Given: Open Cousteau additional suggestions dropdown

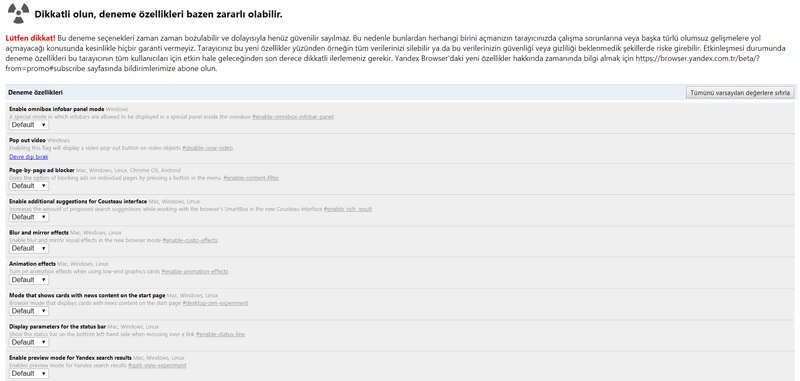Looking at the screenshot, I should coord(29,217).
